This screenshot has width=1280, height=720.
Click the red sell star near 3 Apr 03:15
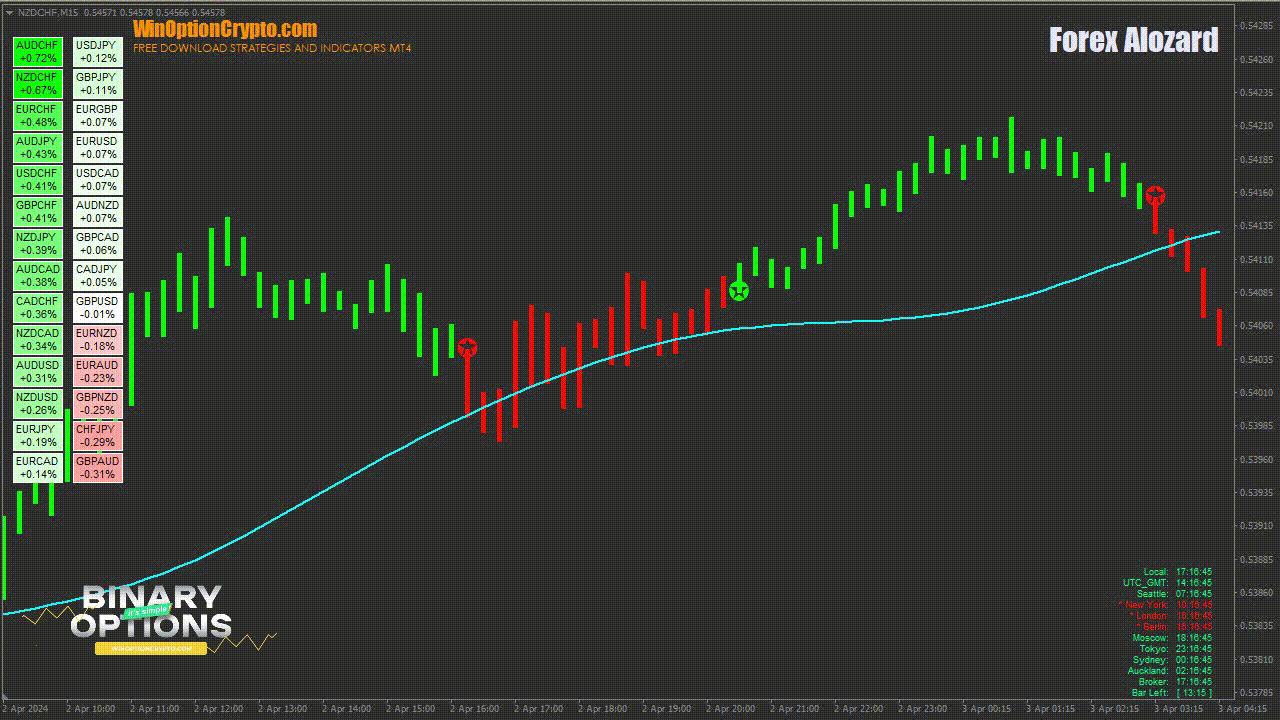(x=1155, y=196)
